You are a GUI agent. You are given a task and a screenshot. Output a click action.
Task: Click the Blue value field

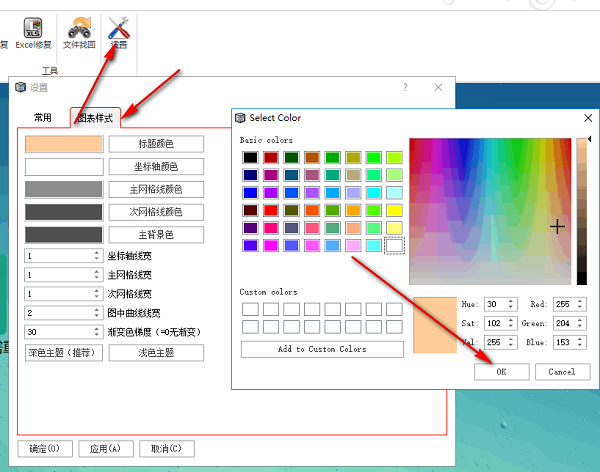click(x=564, y=342)
